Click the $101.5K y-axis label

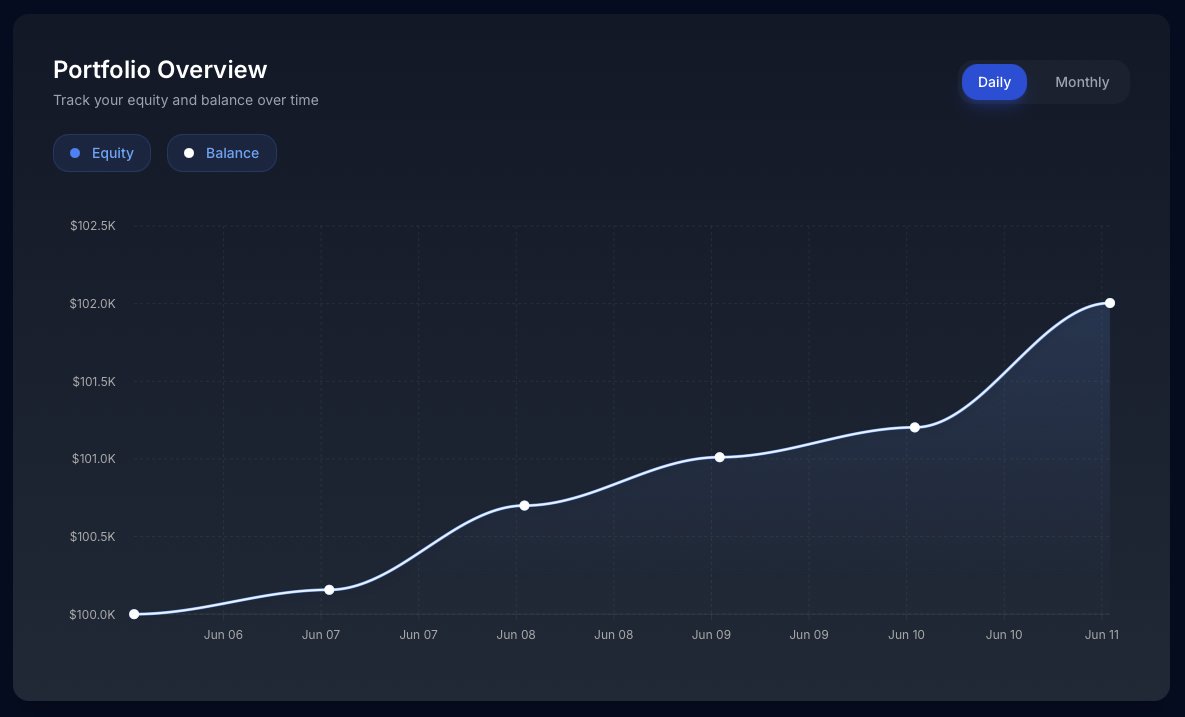94,382
